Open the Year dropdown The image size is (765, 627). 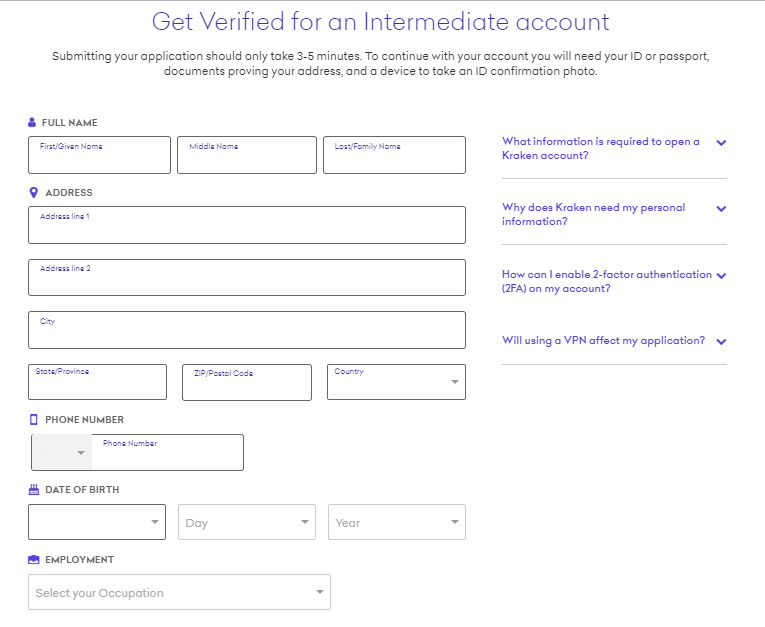[397, 522]
